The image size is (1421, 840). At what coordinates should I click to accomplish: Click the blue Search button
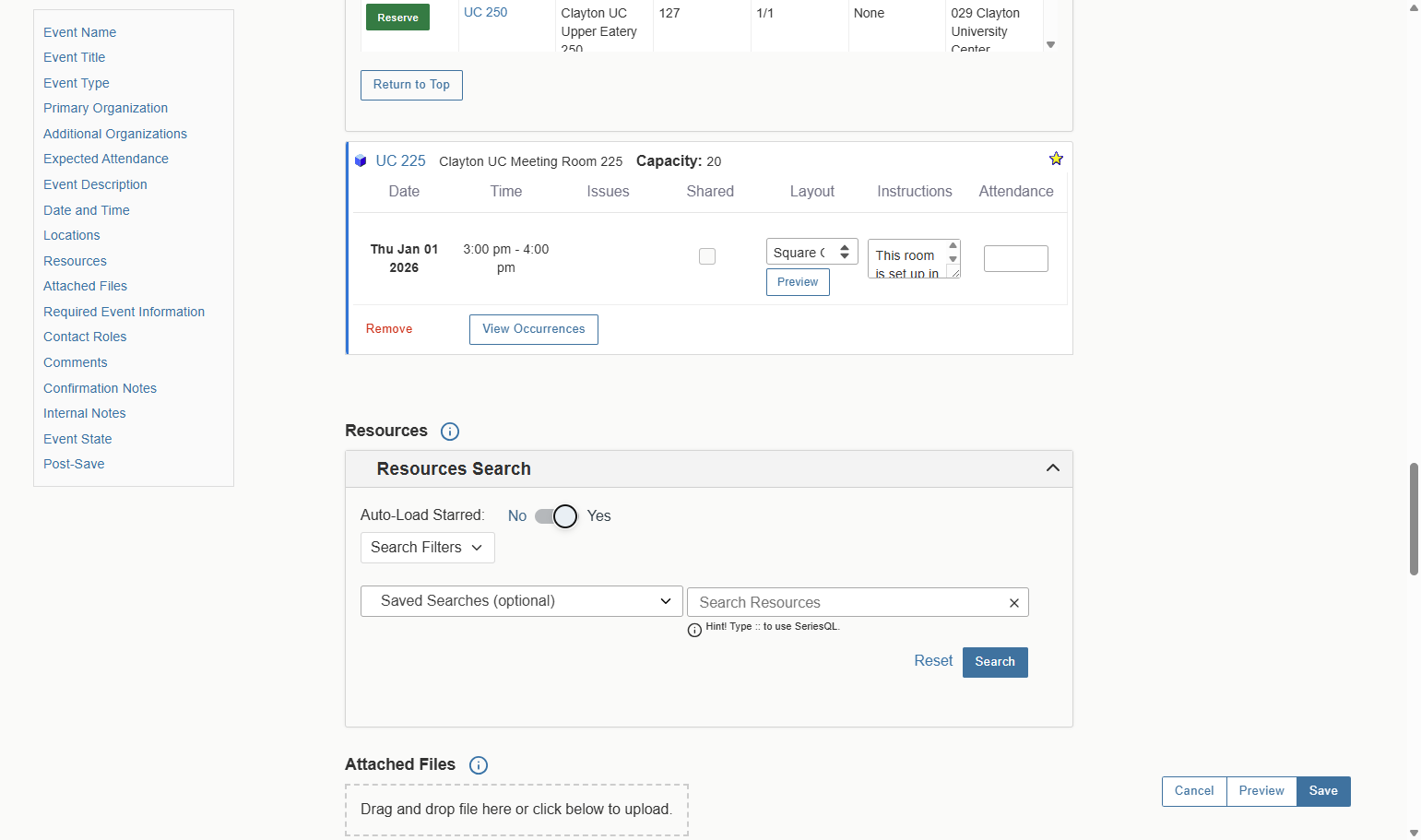click(995, 662)
